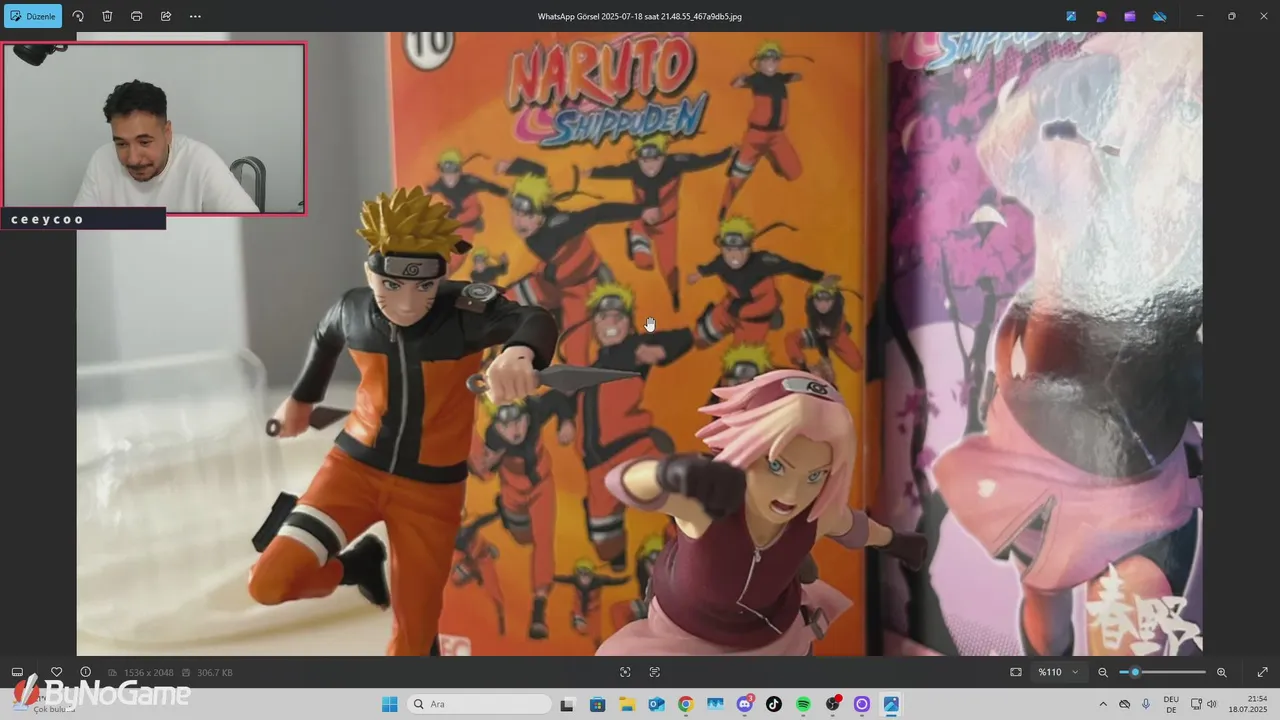Zoom in with the plus magnifier icon
This screenshot has height=720, width=1280.
pyautogui.click(x=1221, y=672)
